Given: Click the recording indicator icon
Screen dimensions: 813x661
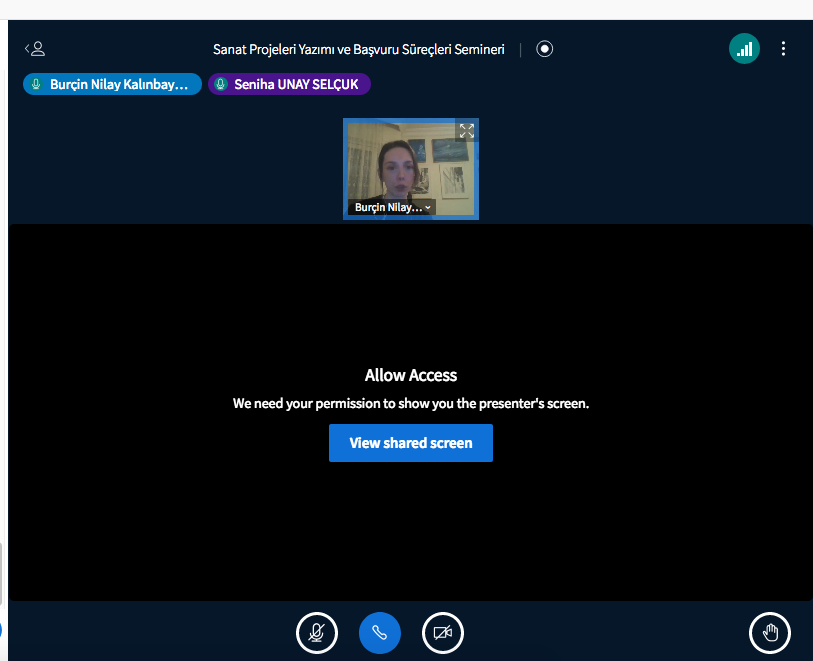Looking at the screenshot, I should click(x=545, y=49).
